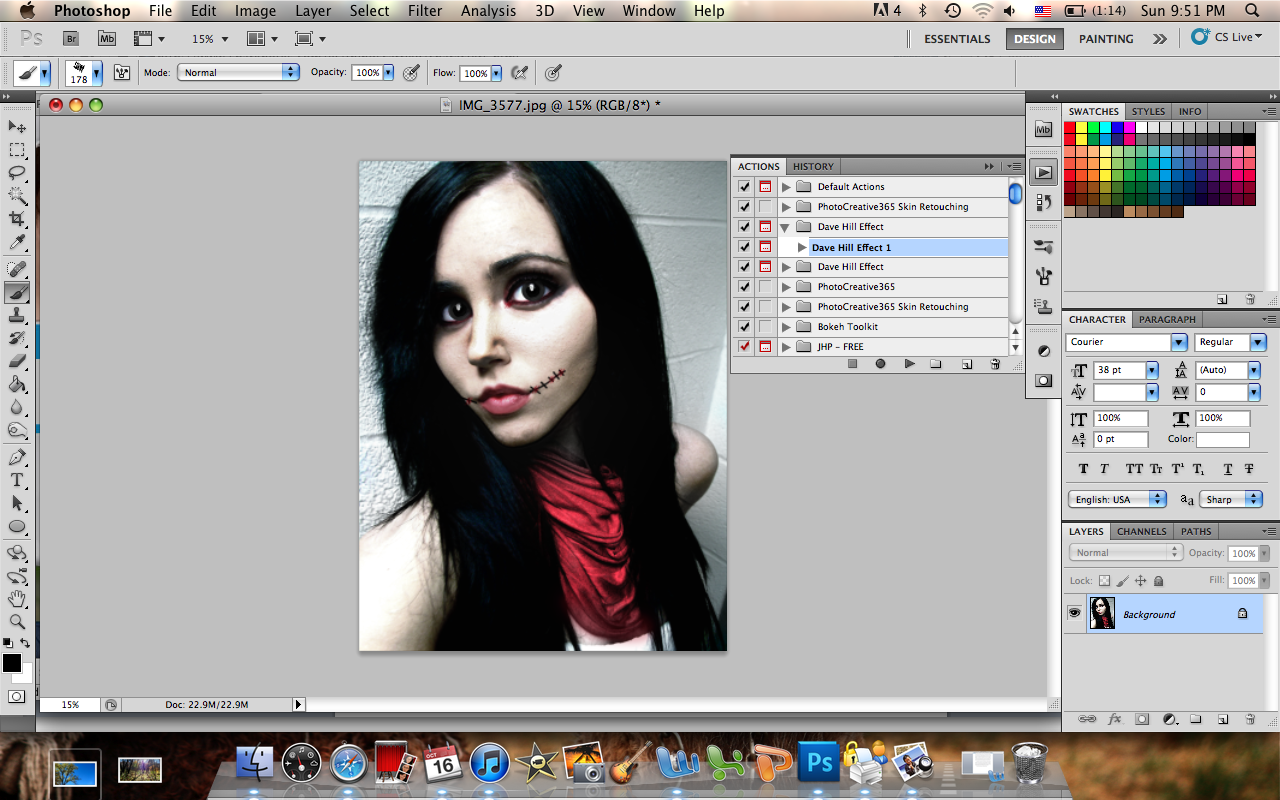Enable airbrush mode in options bar
Screen dimensions: 1280x800
click(x=519, y=72)
